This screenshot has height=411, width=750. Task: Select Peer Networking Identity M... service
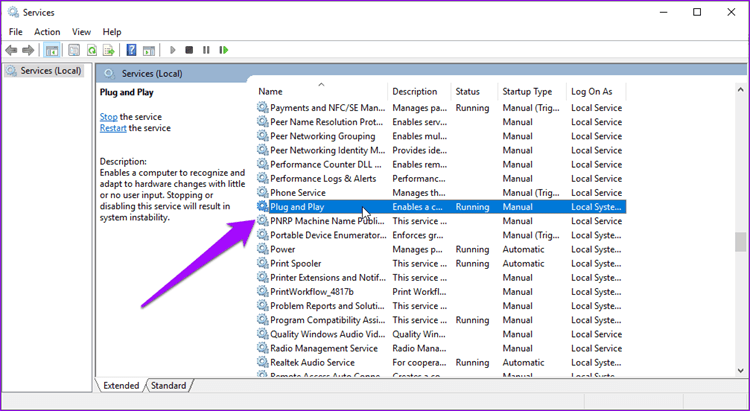441,150
